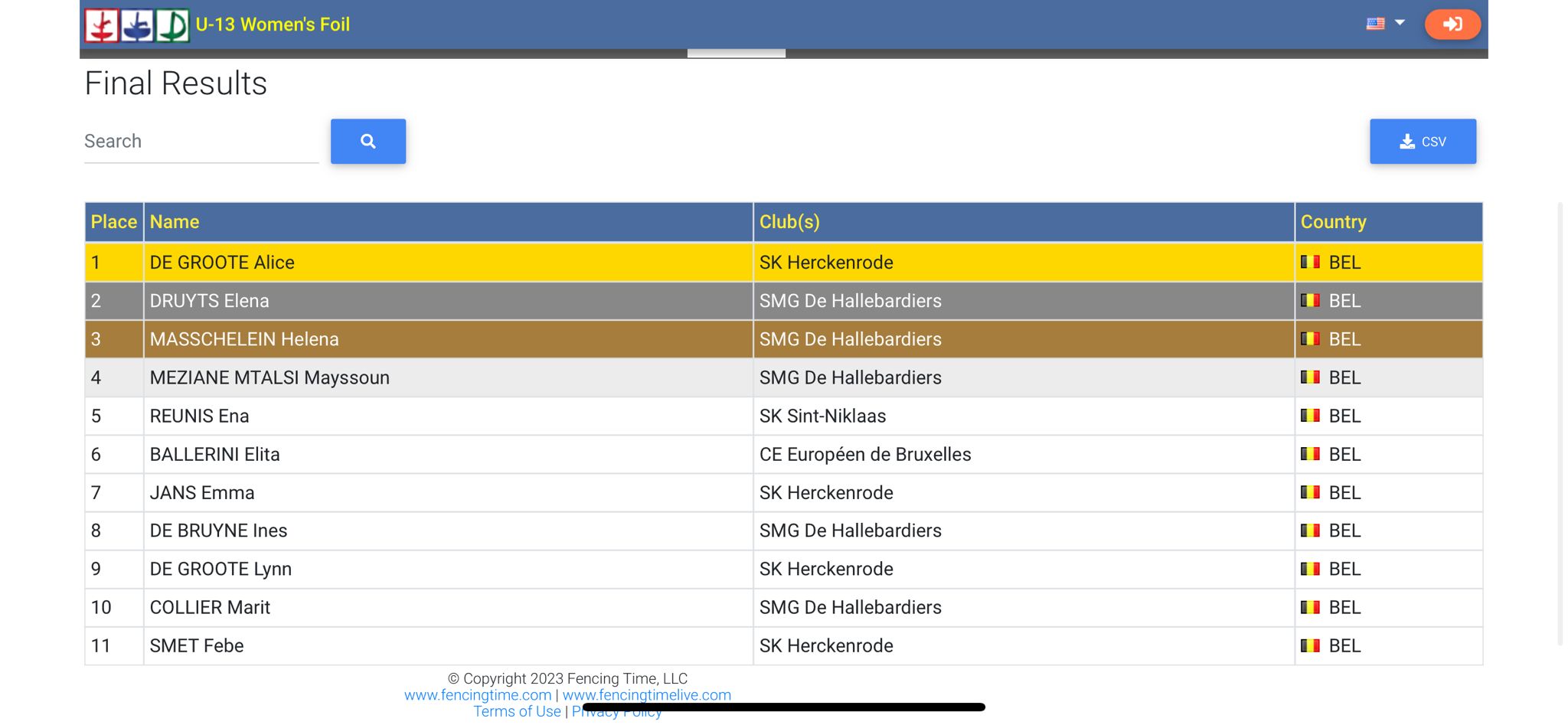Sort by the Name column header

click(175, 222)
